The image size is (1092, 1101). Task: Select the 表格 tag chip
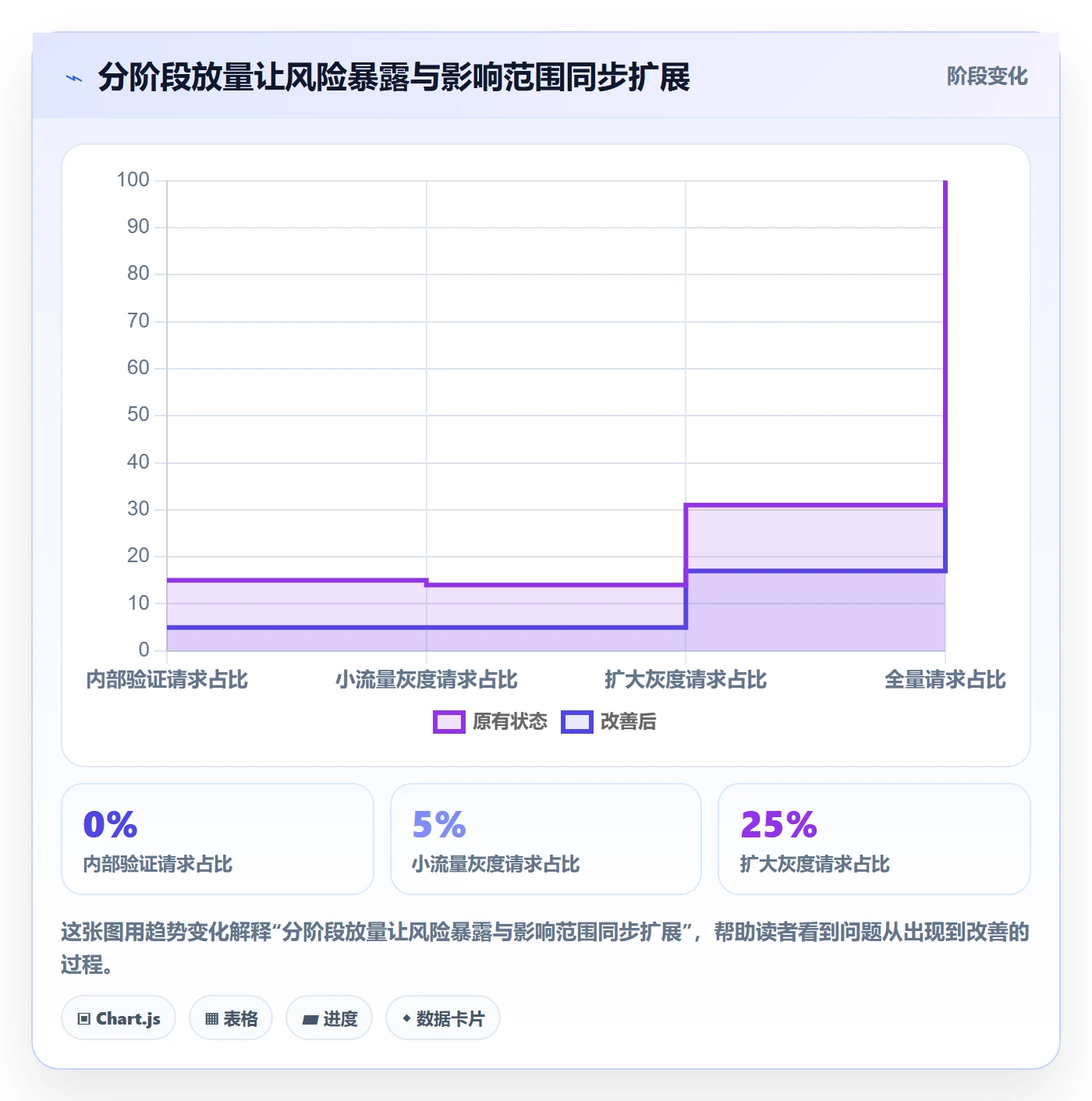coord(231,1018)
